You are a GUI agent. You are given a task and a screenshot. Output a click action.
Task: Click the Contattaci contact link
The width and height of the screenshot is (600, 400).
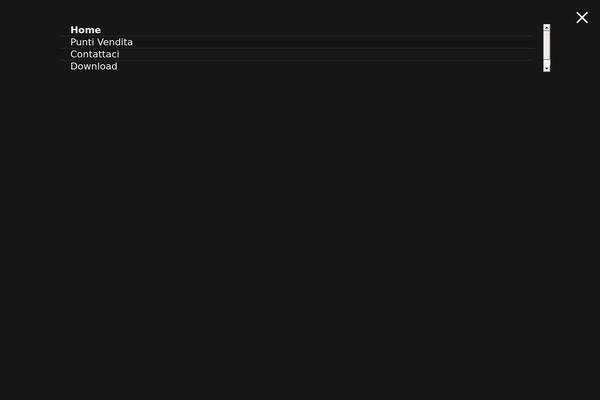[95, 54]
